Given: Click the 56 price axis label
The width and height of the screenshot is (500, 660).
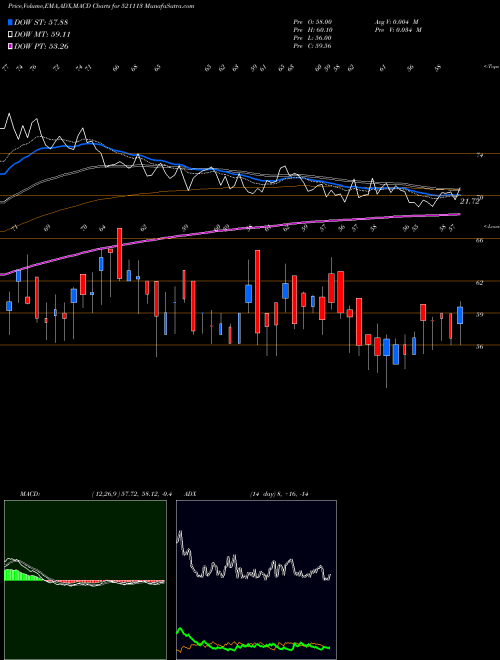Looking at the screenshot, I should coord(479,346).
